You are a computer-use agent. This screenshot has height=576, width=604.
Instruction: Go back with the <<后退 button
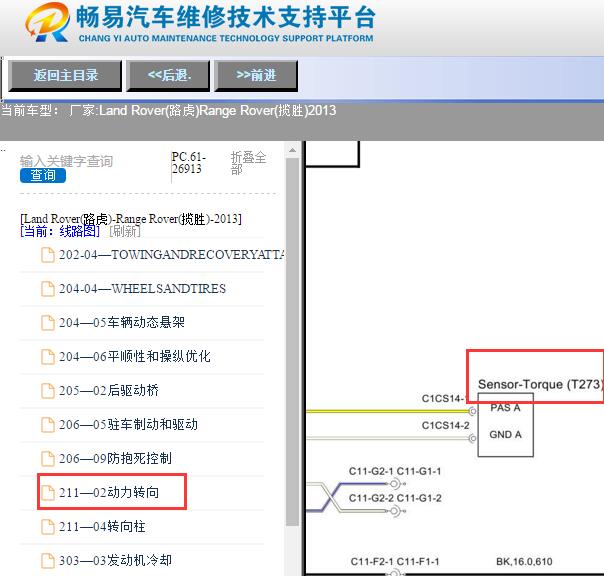pyautogui.click(x=168, y=76)
